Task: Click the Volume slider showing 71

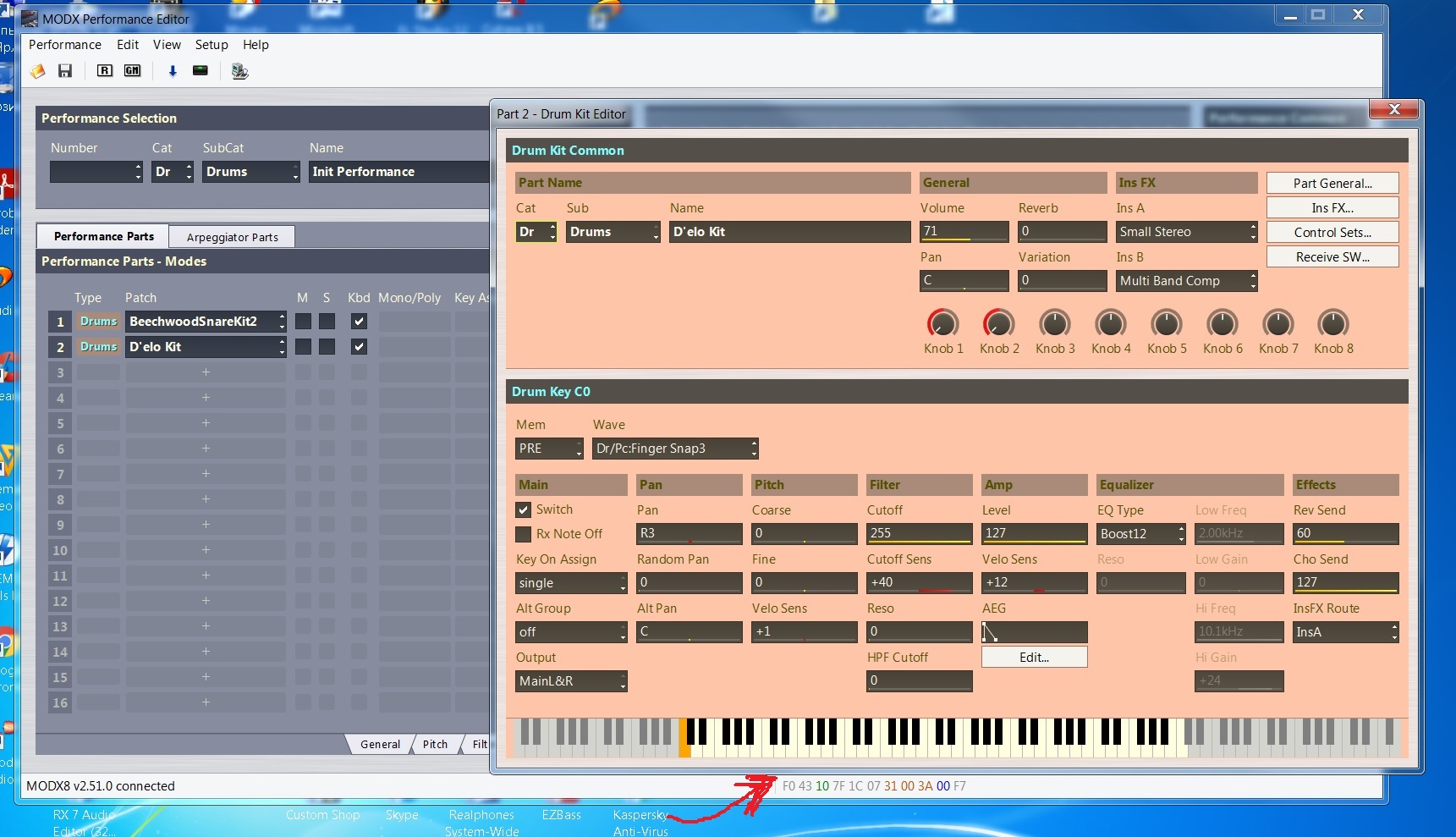Action: tap(964, 232)
